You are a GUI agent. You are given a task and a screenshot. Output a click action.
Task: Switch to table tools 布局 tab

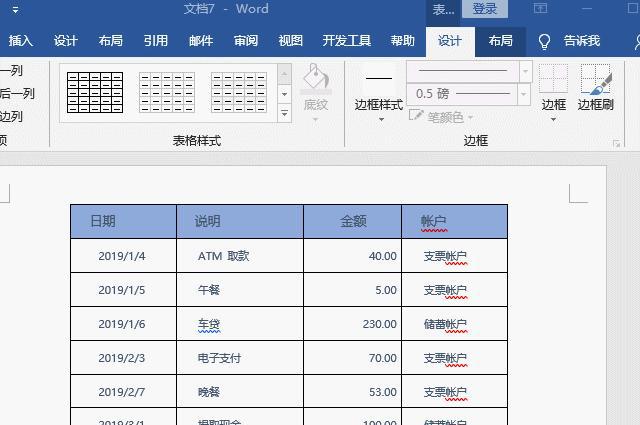pyautogui.click(x=500, y=41)
